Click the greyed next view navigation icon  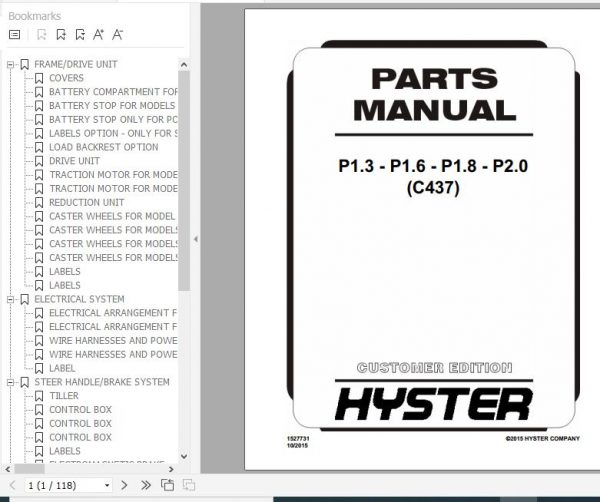tap(189, 485)
